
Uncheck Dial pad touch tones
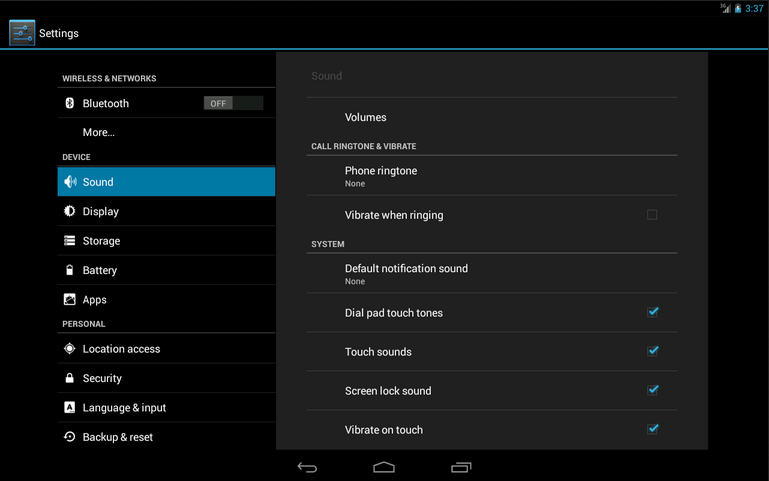(652, 312)
